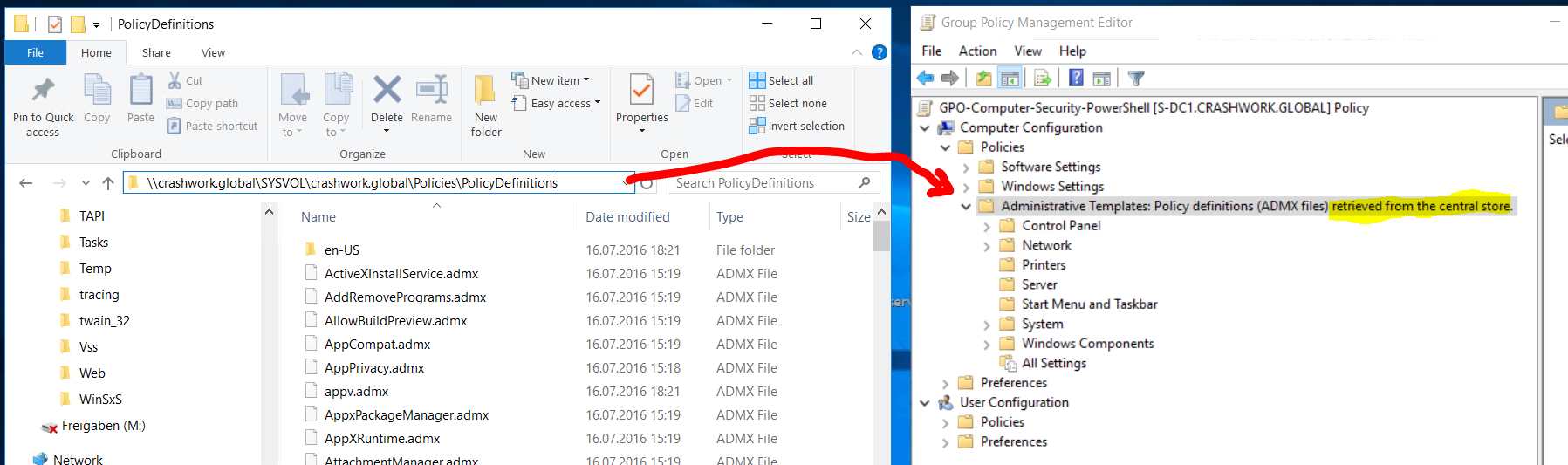Click Back arrow in Policy Editor toolbar
The height and width of the screenshot is (465, 1568).
click(925, 79)
